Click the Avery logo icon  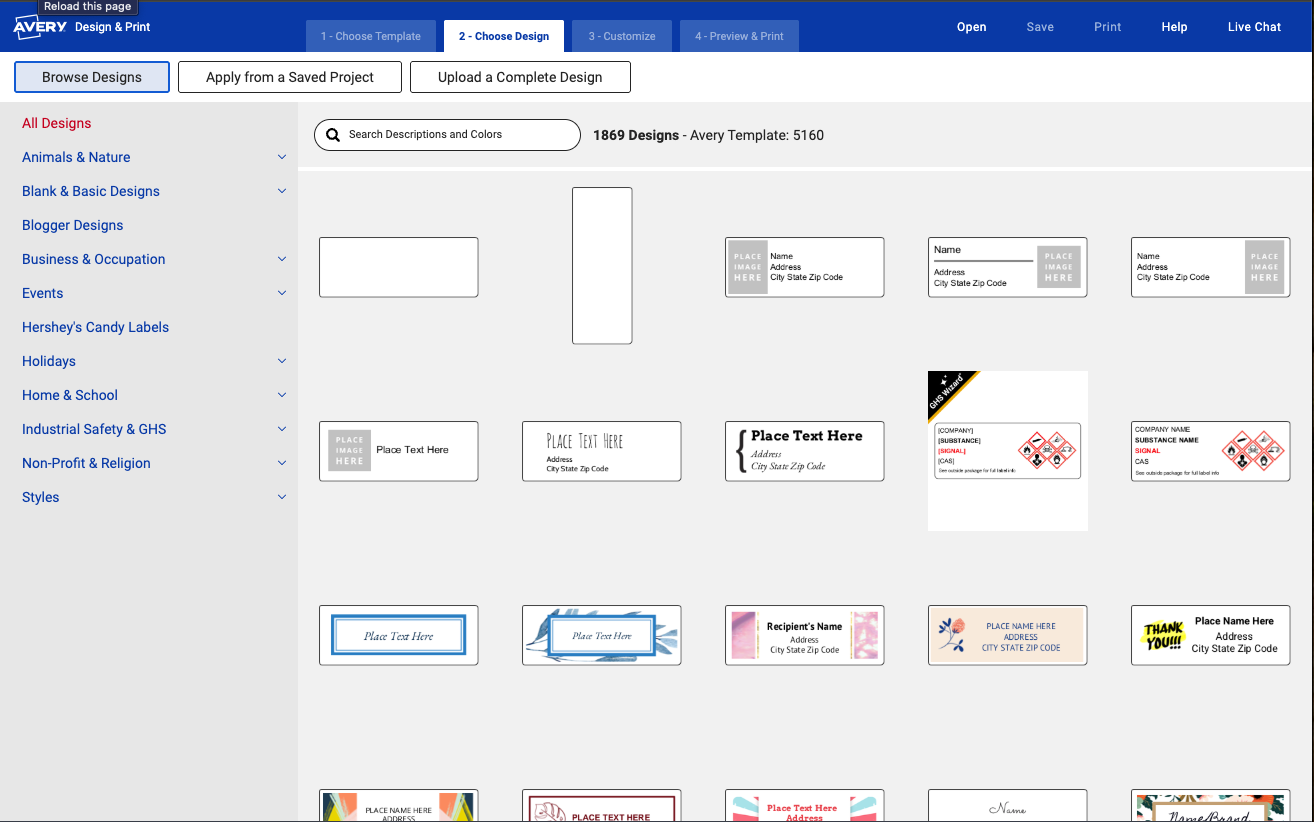pos(40,27)
